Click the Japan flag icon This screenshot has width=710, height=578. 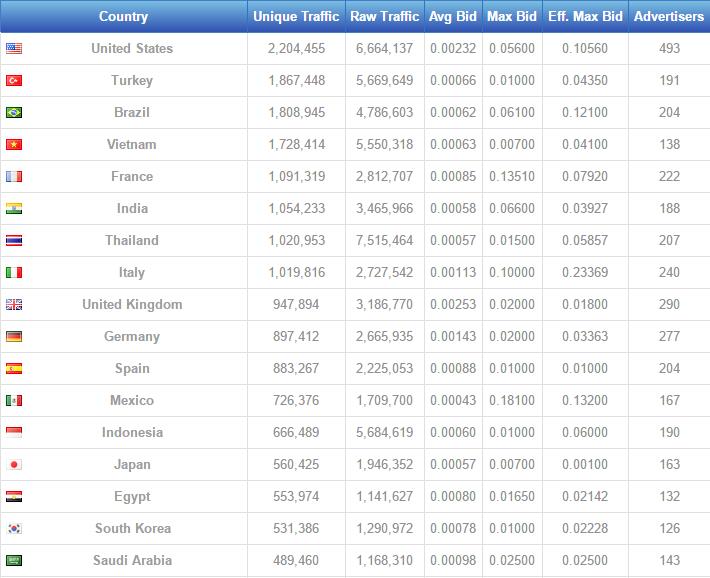coord(14,464)
